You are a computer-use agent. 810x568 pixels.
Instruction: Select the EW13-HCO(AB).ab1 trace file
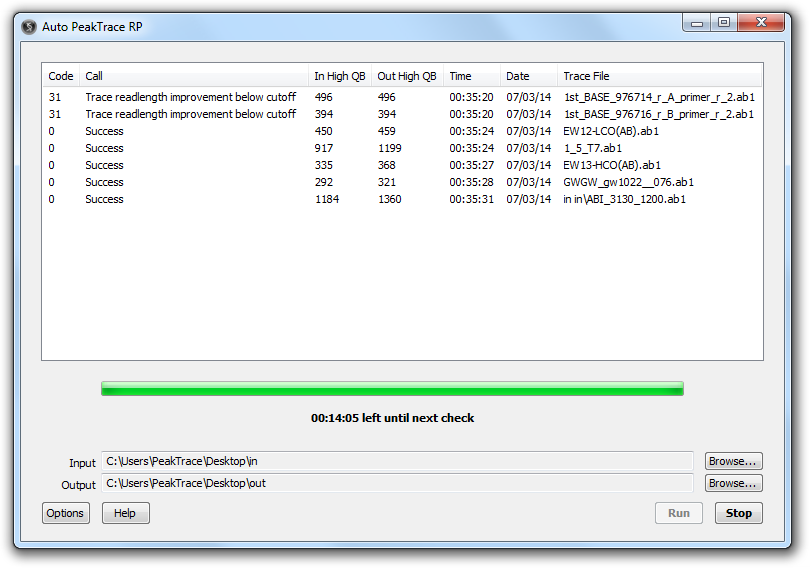click(x=612, y=165)
